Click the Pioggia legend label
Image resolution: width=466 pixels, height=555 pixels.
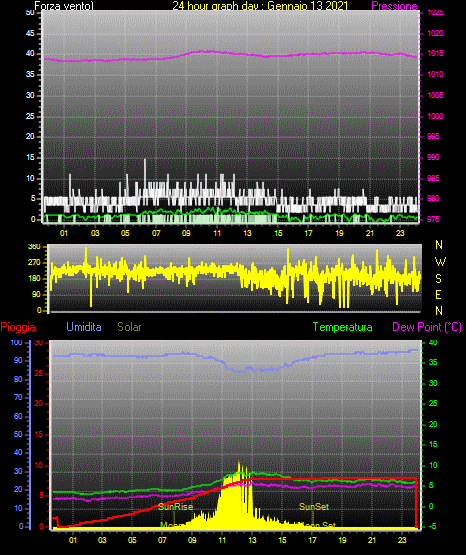click(18, 327)
